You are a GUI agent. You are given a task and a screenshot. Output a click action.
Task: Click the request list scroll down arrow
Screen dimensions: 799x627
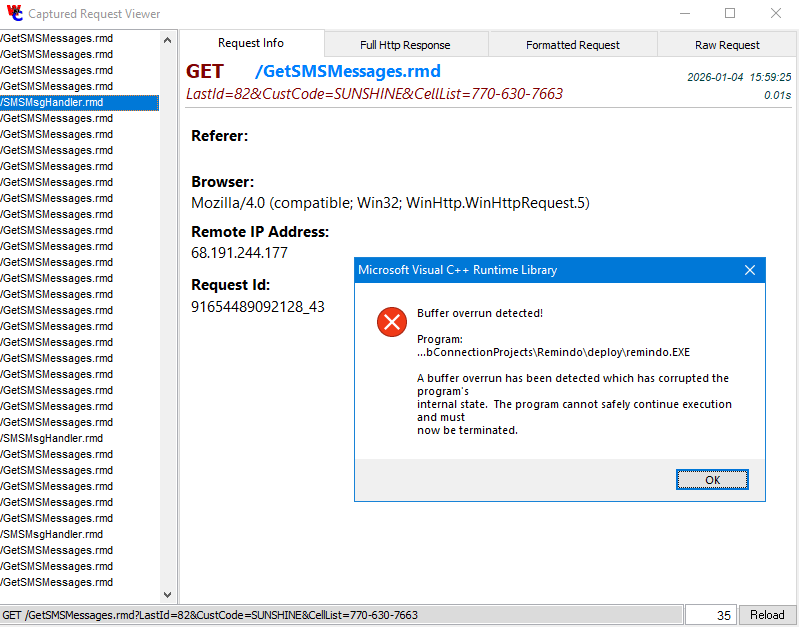click(x=168, y=595)
